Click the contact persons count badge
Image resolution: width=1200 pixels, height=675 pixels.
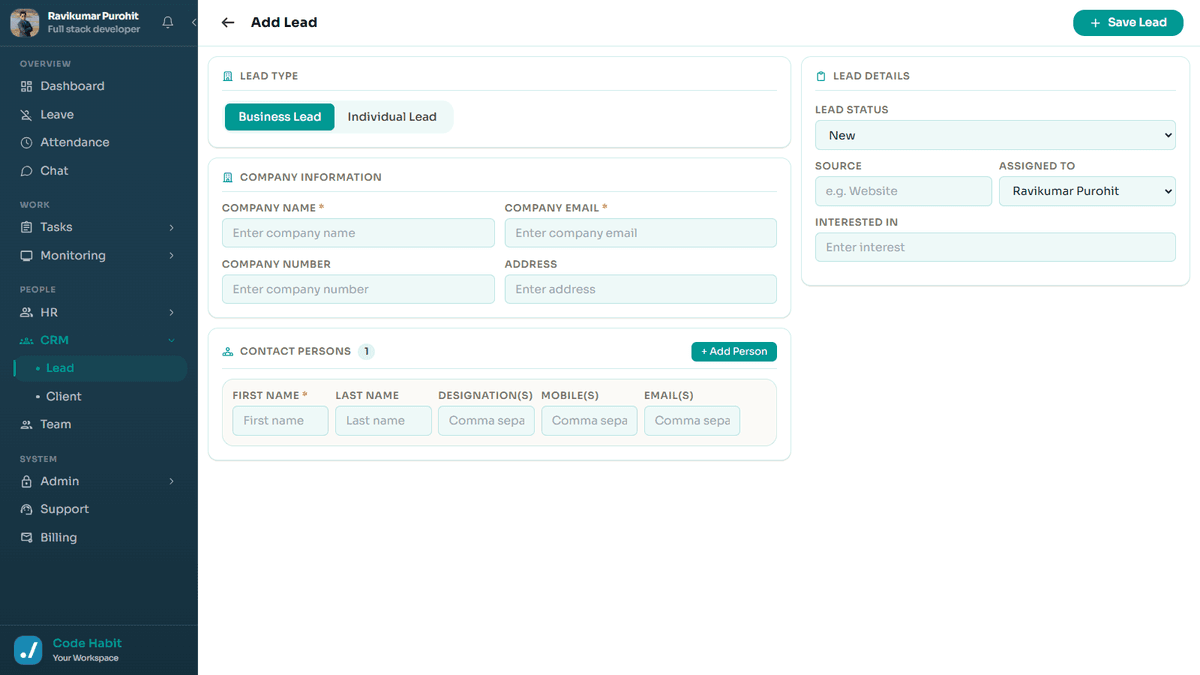click(366, 352)
